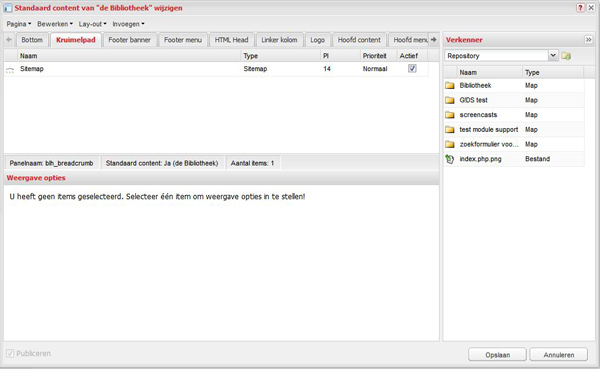This screenshot has width=600, height=369.
Task: Select the zoekformulier voo... entry
Action: point(489,144)
